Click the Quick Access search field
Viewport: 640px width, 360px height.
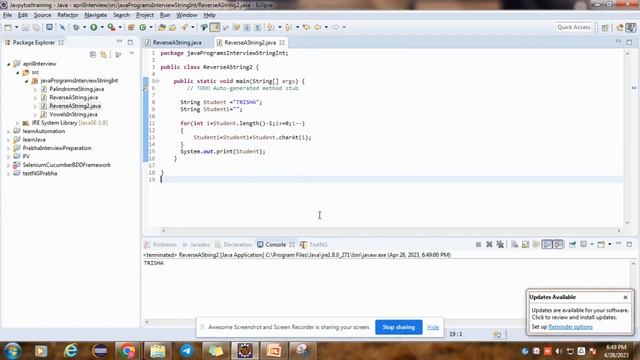click(x=574, y=27)
